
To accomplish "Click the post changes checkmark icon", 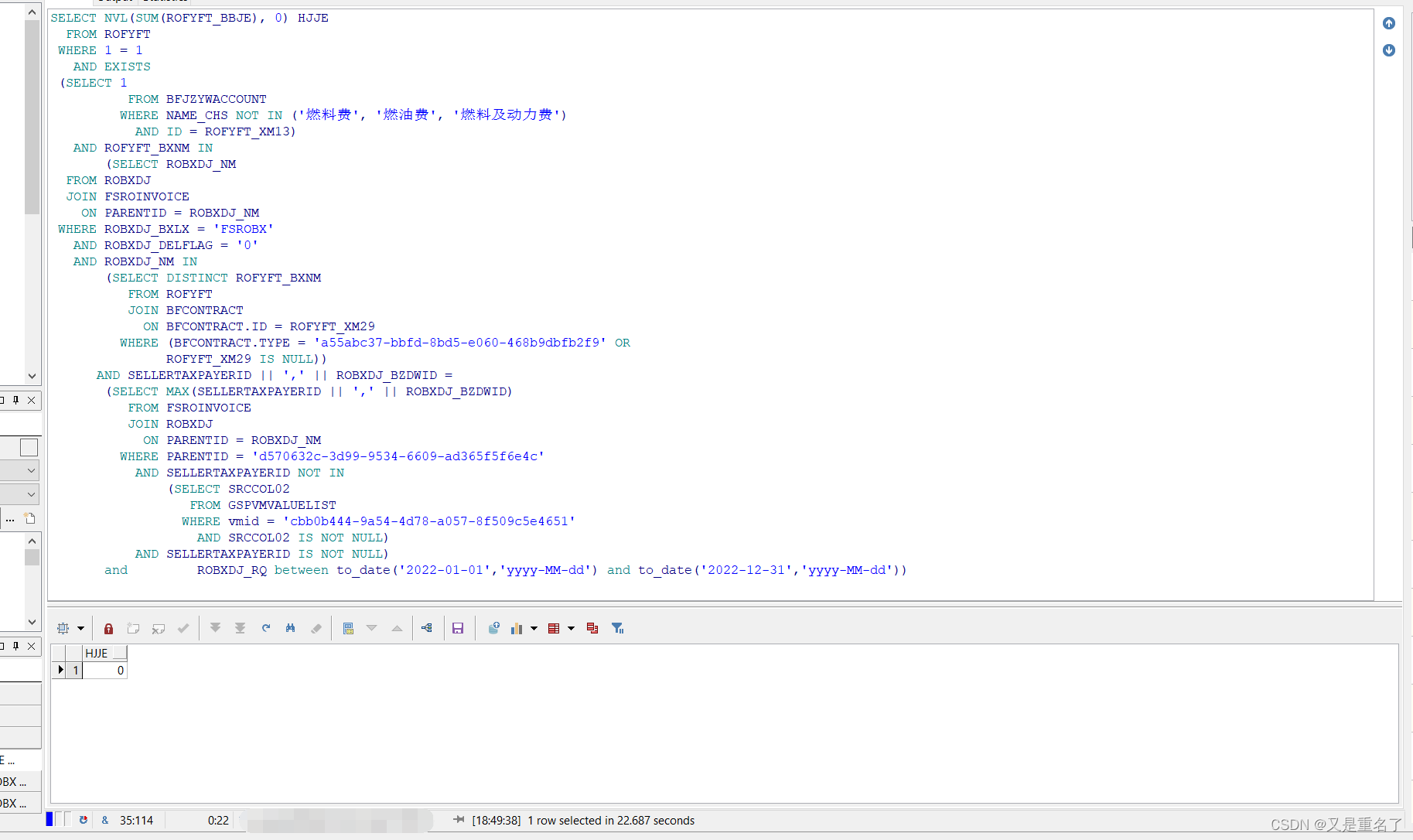I will coord(183,629).
